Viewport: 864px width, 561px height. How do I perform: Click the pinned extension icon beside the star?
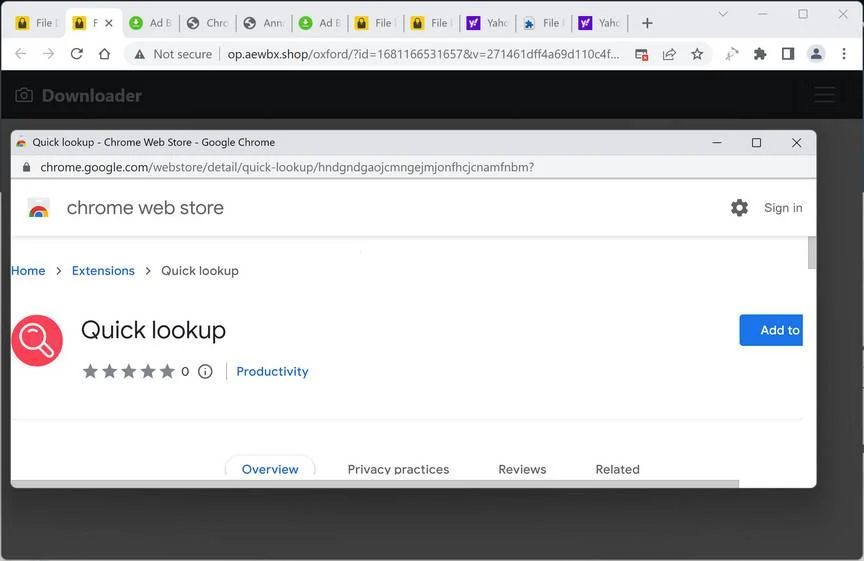[731, 54]
